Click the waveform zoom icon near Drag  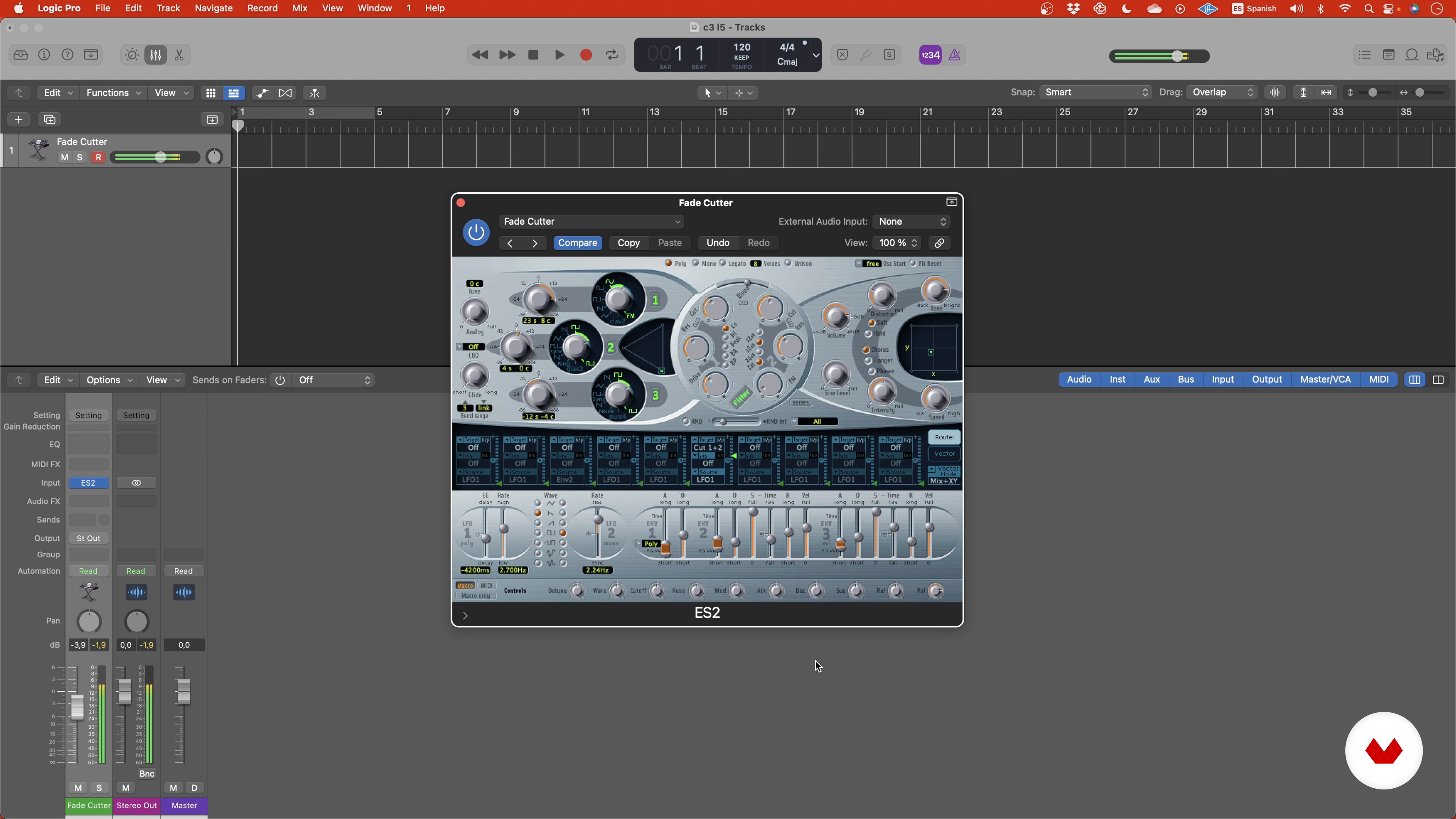(x=1275, y=92)
